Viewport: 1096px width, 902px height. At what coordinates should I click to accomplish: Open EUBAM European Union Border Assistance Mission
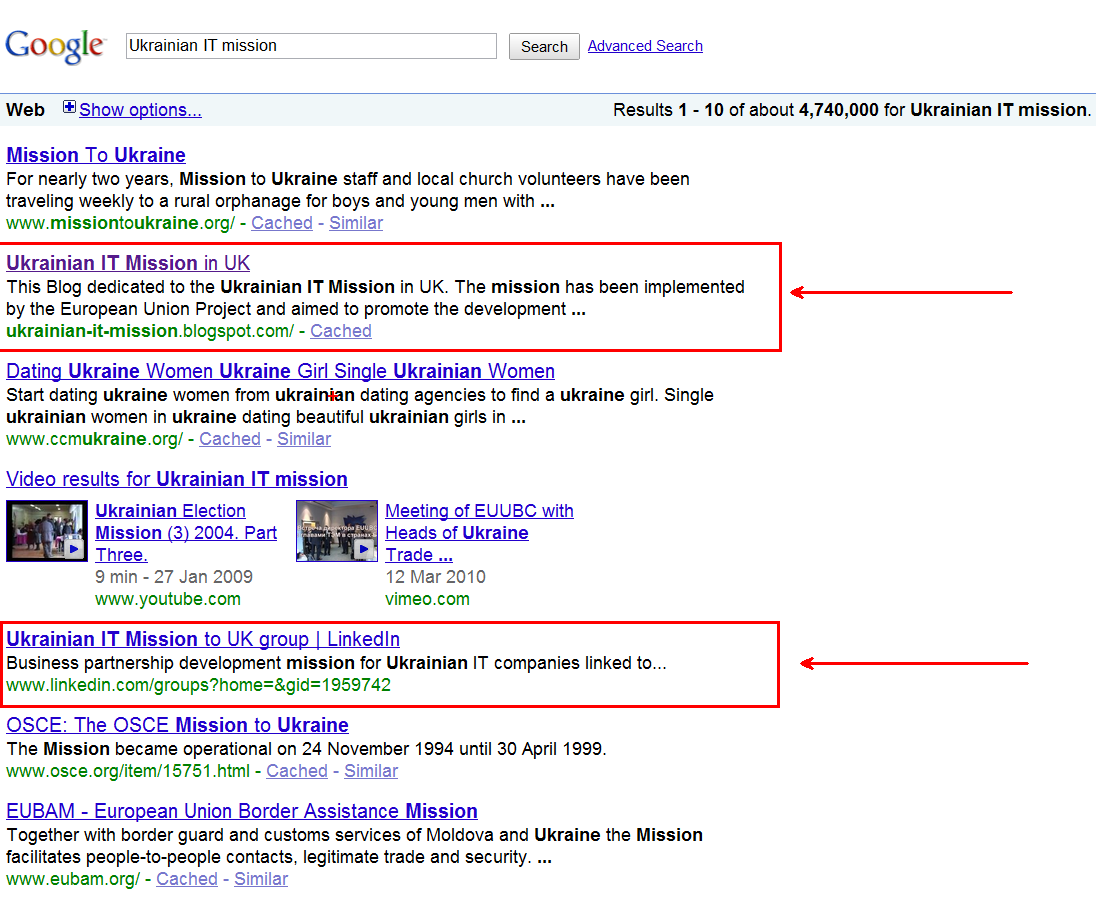[242, 811]
